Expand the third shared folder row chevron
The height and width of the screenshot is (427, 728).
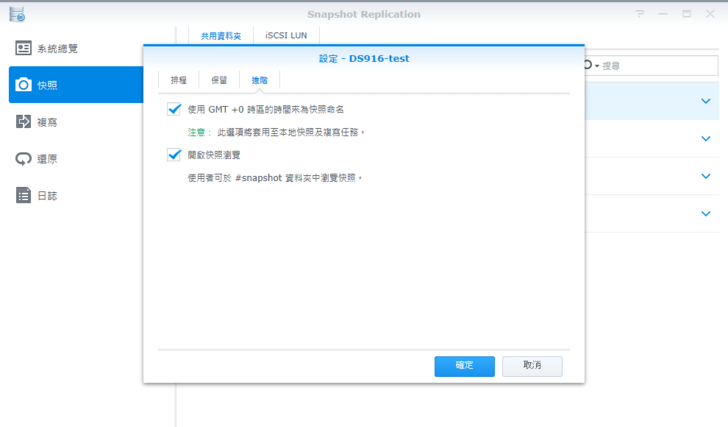[x=706, y=176]
